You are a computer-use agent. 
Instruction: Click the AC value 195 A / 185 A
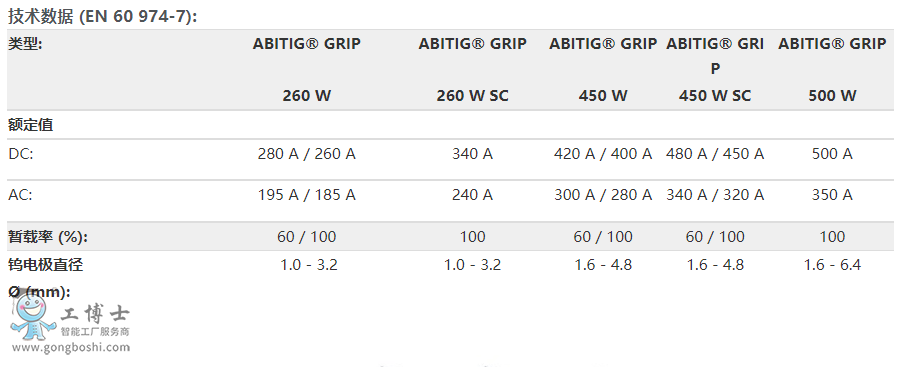coord(307,196)
